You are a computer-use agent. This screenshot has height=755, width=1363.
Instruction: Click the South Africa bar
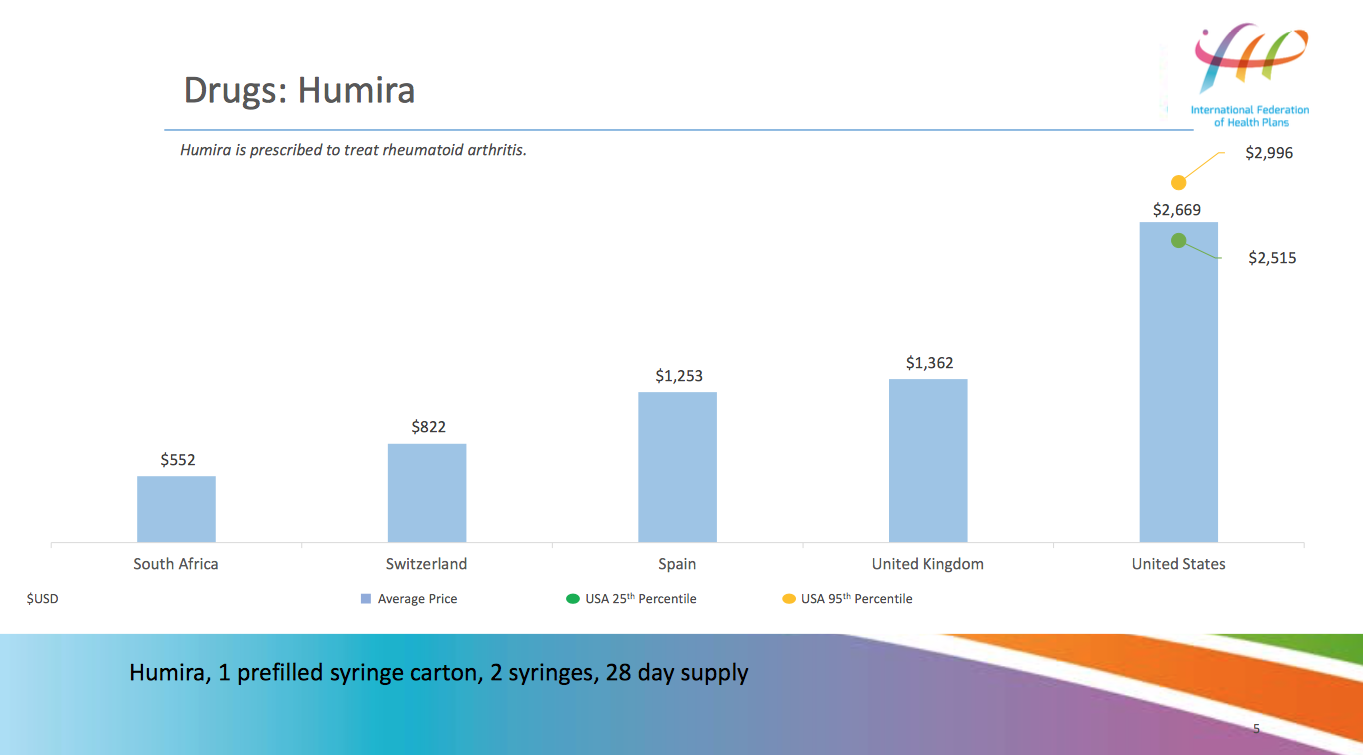(176, 509)
